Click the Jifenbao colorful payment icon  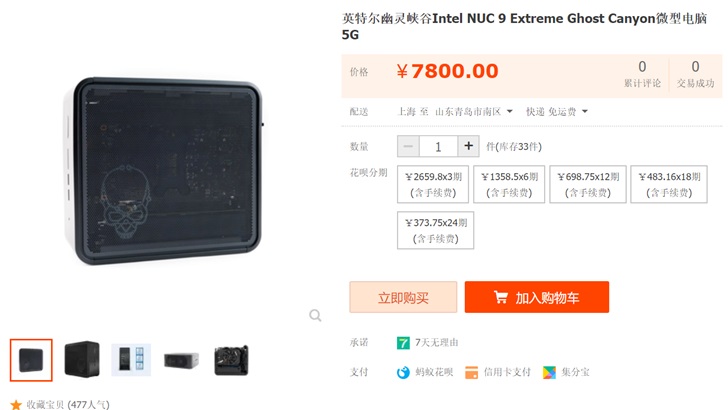click(x=549, y=372)
